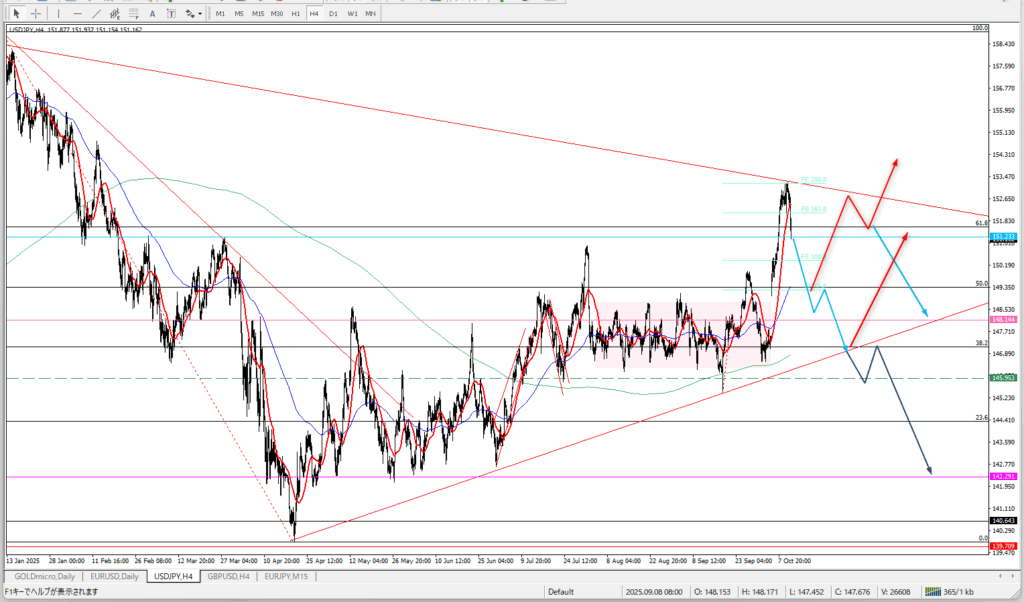
Task: Select the trendline drawing tool
Action: point(96,14)
